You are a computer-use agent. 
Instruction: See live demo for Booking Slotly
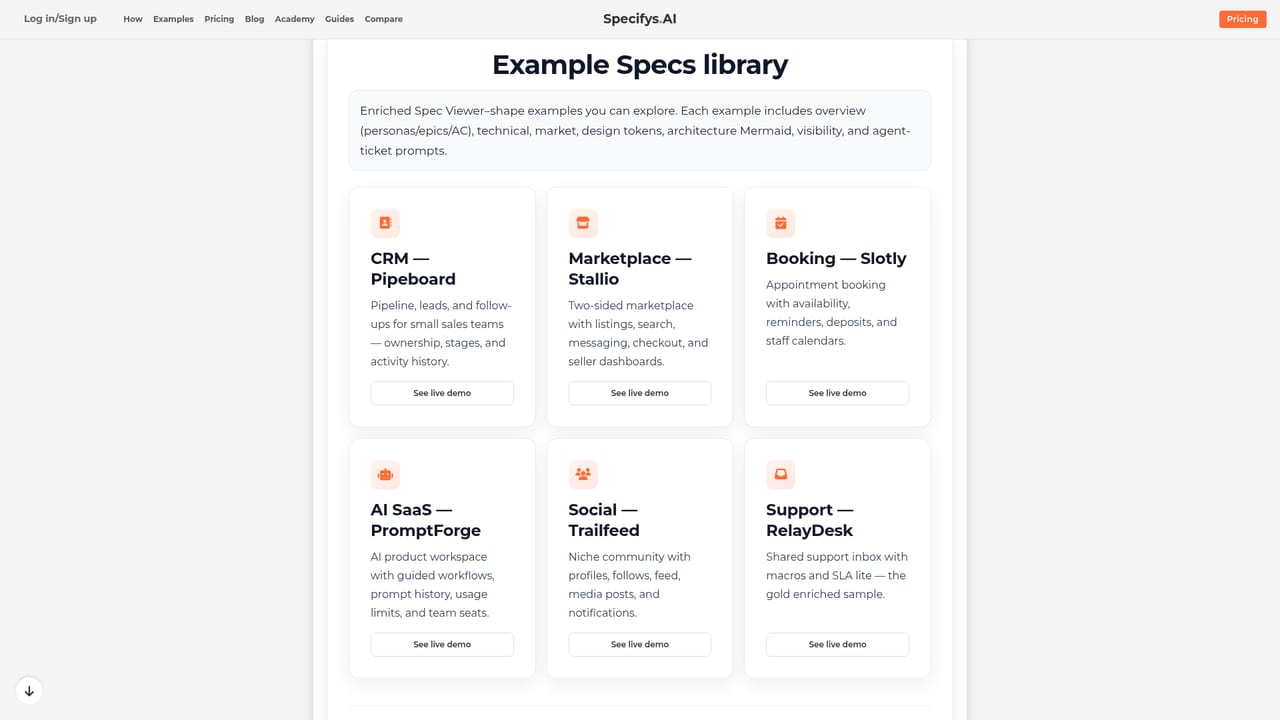pos(838,393)
